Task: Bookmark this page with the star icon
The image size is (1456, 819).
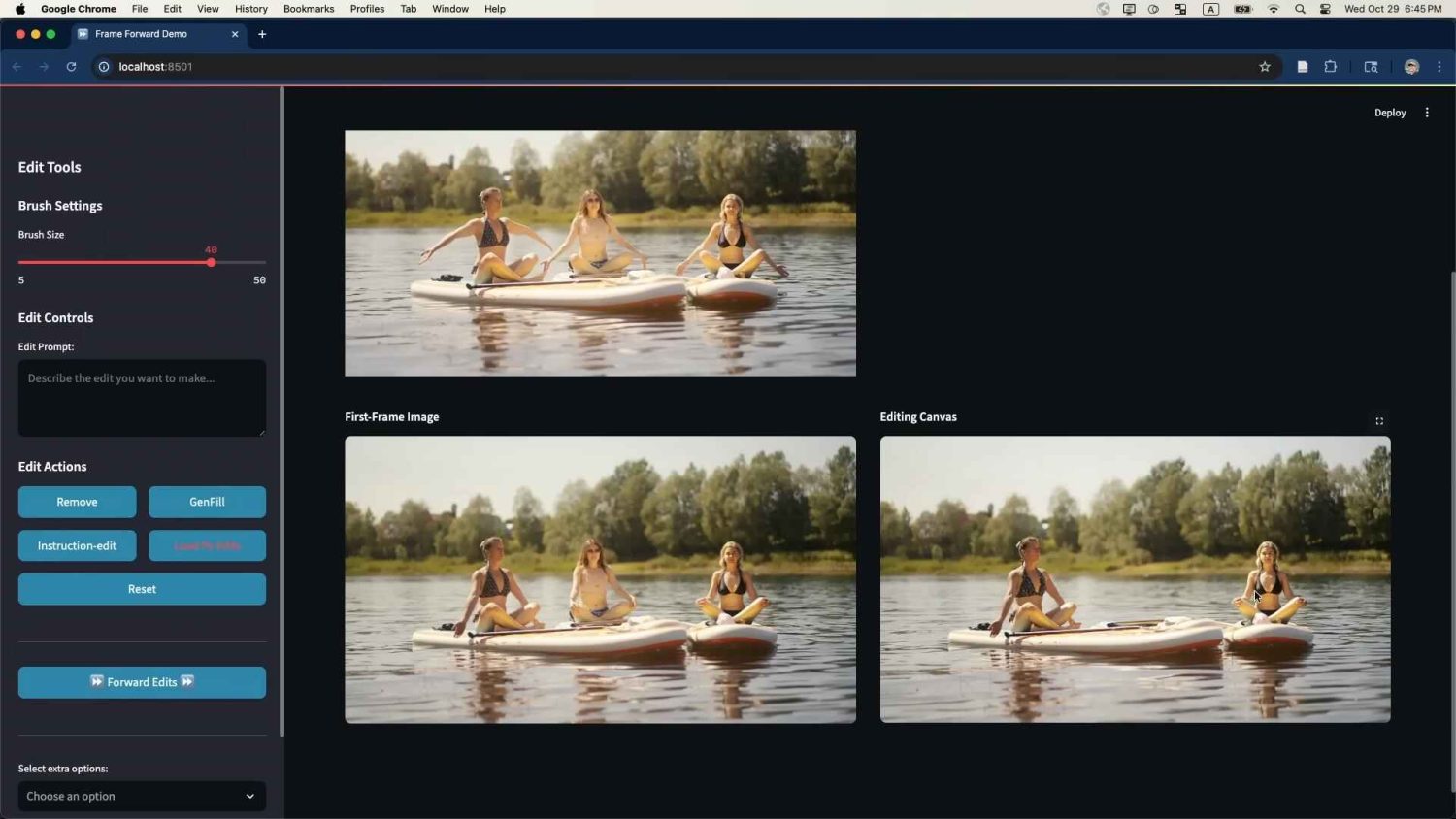Action: [1265, 66]
